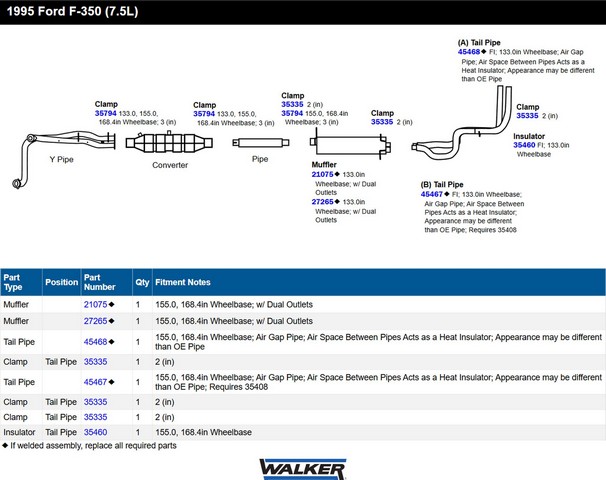The height and width of the screenshot is (480, 606).
Task: Click the intermediate Pipe drawing
Action: 260,143
